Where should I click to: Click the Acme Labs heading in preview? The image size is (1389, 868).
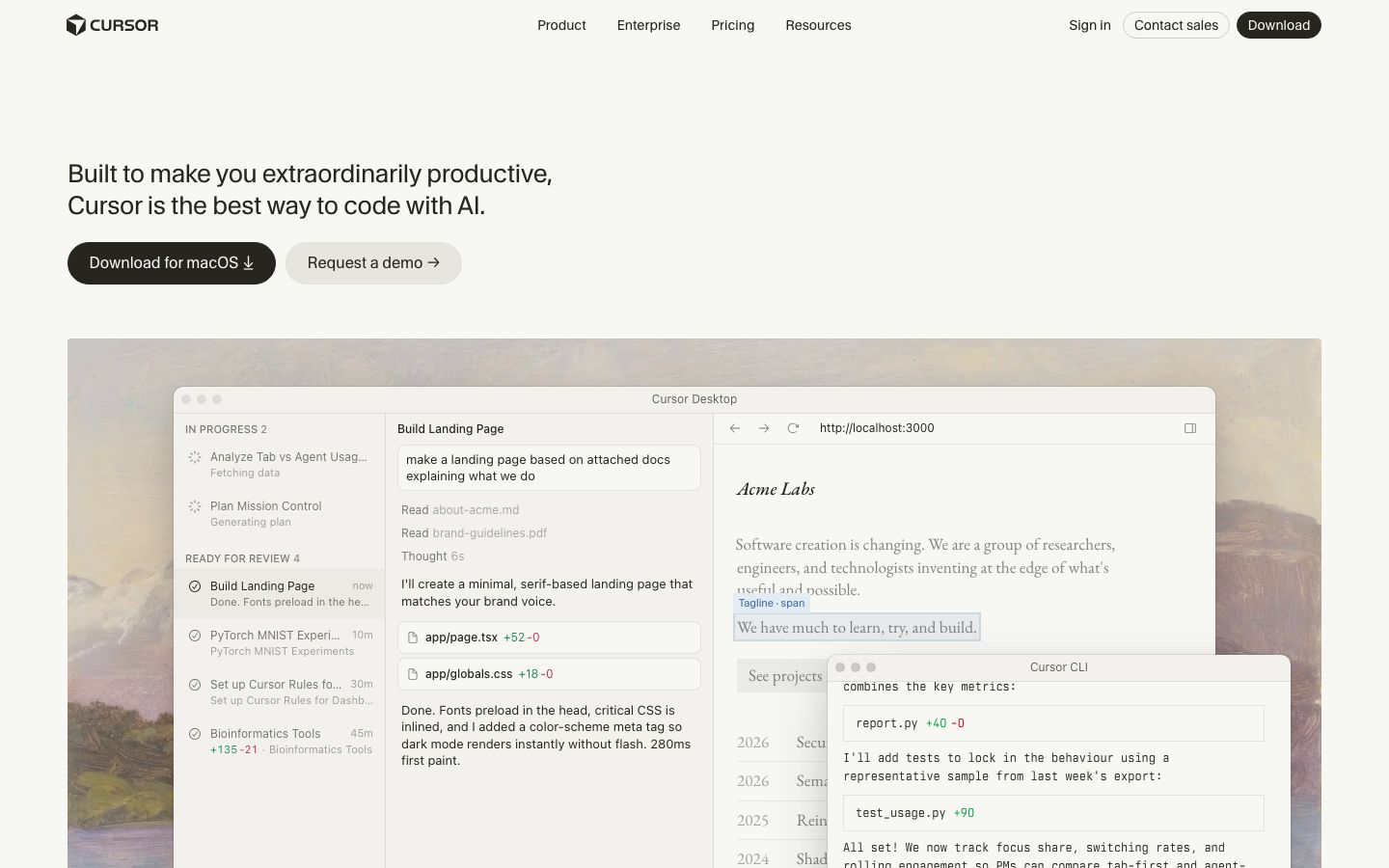pyautogui.click(x=776, y=489)
